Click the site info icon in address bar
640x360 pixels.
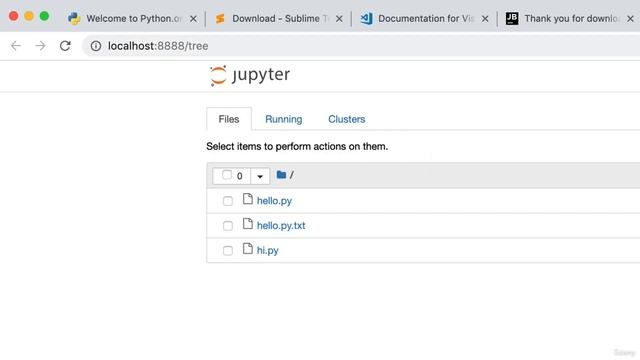point(96,46)
